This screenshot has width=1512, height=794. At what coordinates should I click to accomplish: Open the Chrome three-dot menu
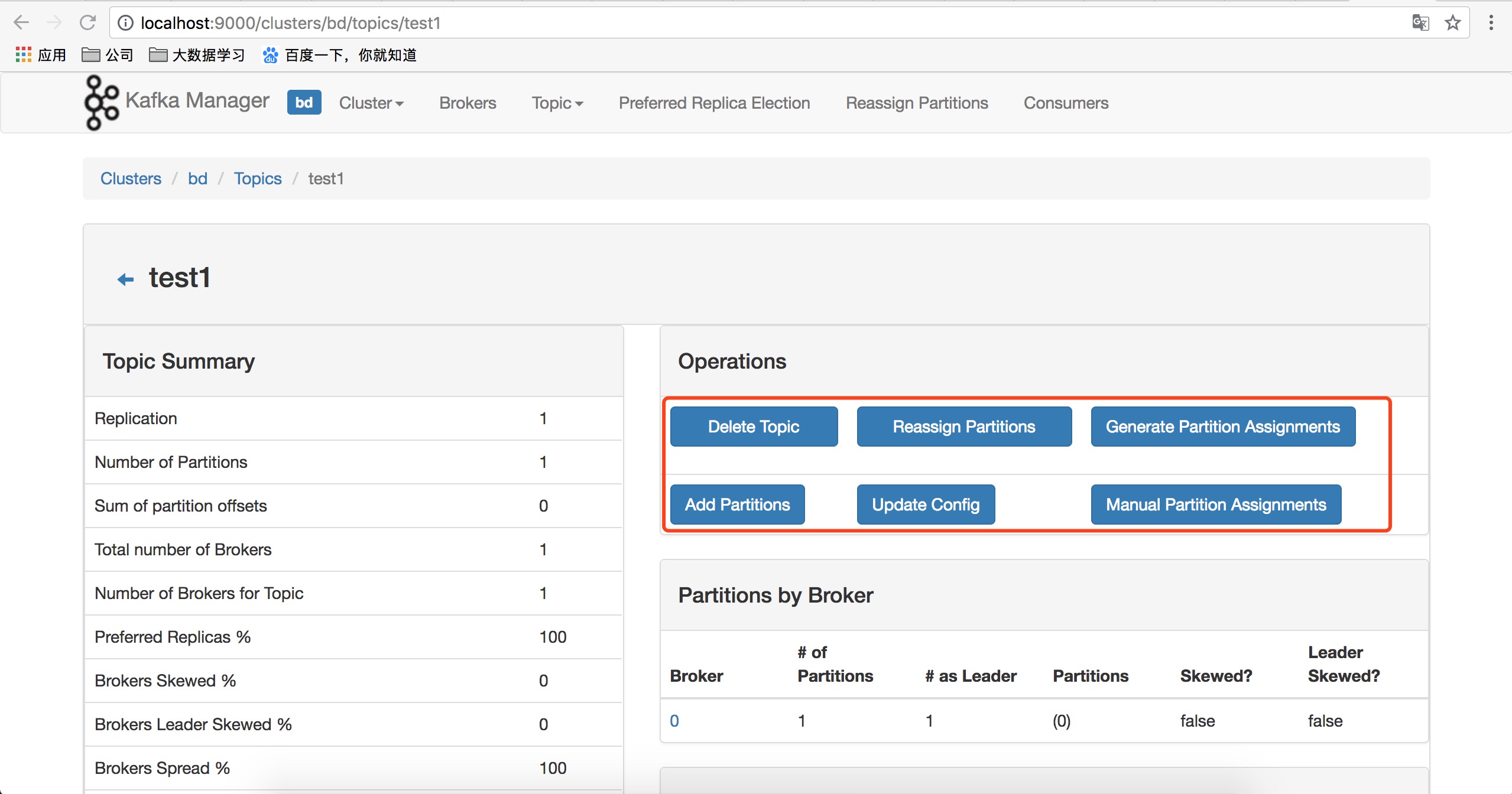(x=1491, y=23)
